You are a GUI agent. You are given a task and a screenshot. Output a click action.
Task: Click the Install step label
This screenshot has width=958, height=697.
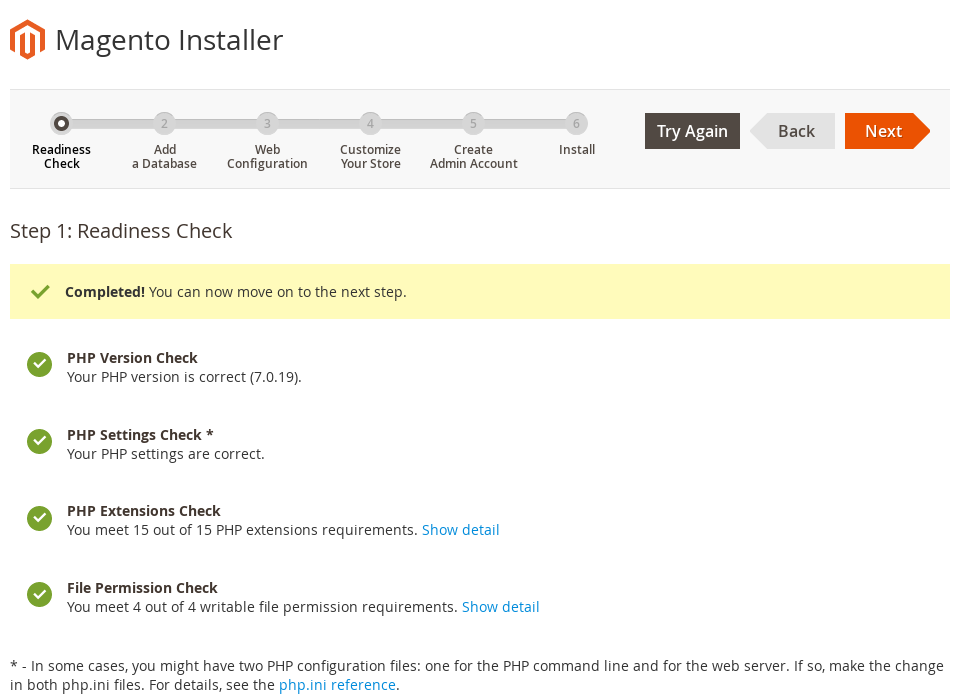click(x=577, y=150)
